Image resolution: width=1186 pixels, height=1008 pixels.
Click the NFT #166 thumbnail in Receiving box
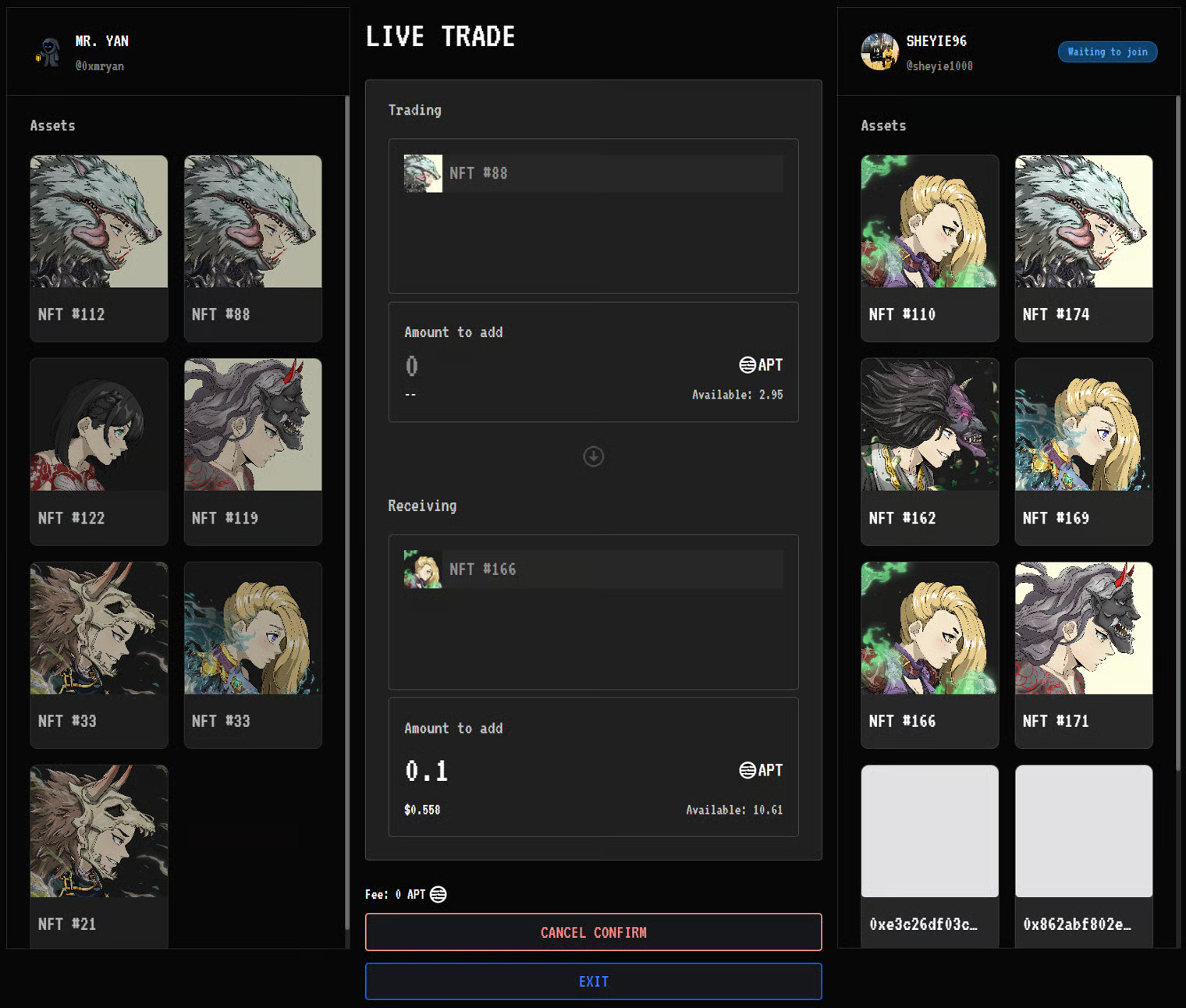coord(423,570)
